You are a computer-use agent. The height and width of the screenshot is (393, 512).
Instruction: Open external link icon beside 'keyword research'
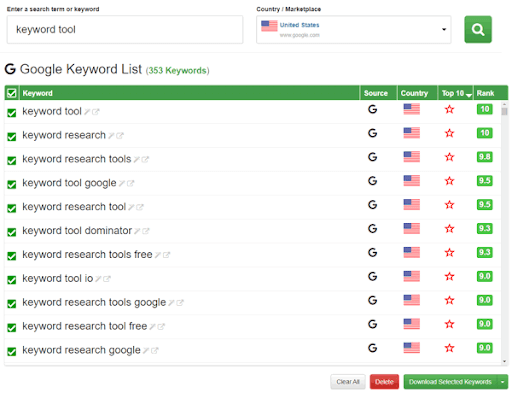coord(120,136)
